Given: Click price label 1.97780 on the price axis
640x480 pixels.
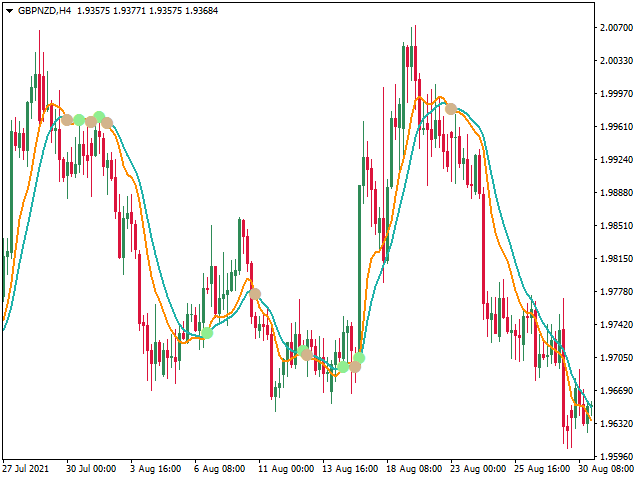Looking at the screenshot, I should click(x=616, y=292).
